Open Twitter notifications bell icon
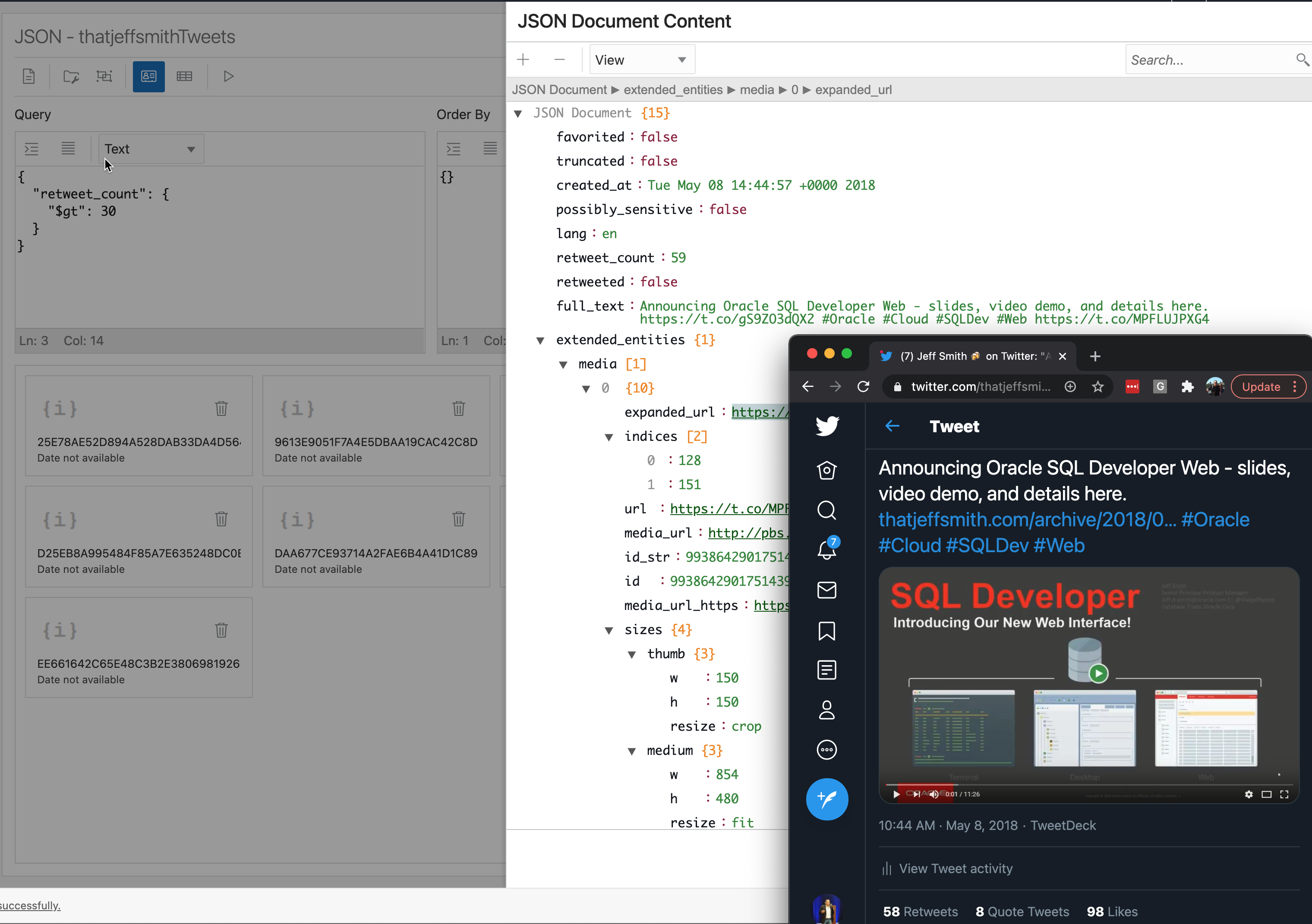The height and width of the screenshot is (924, 1312). tap(826, 550)
